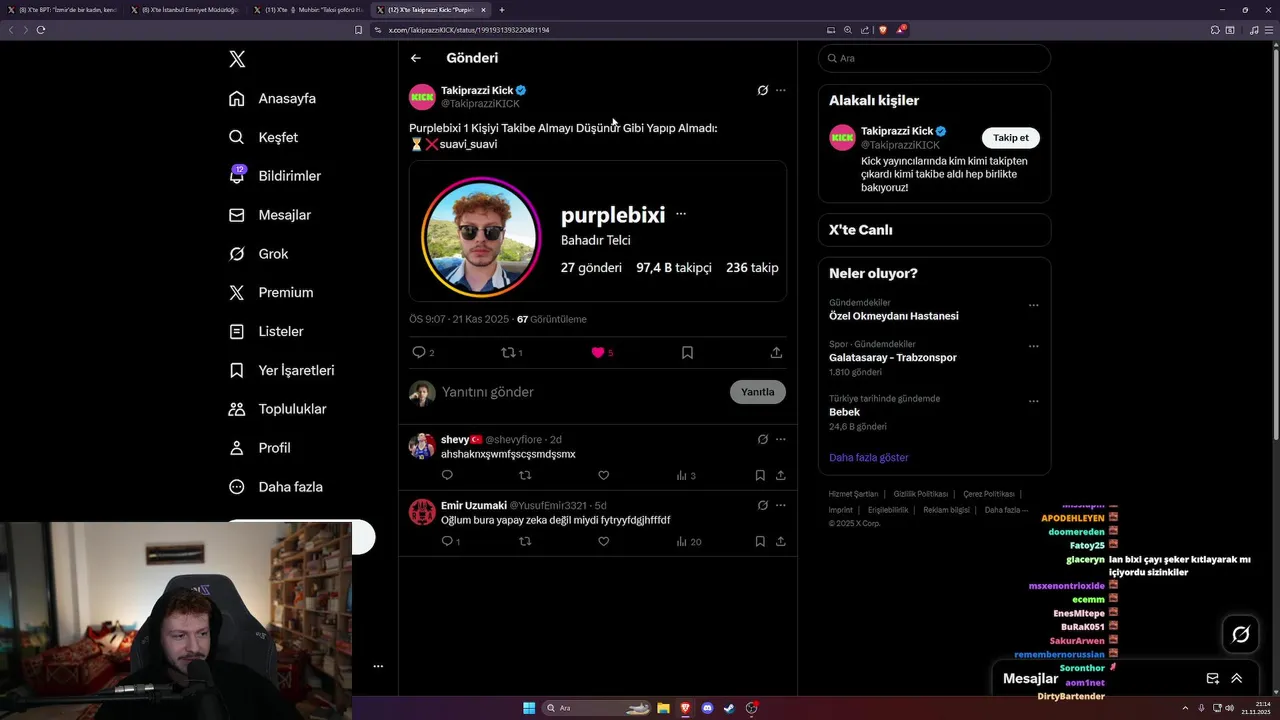Viewport: 1280px width, 720px height.
Task: Click Brave shields icon in address bar
Action: 882,30
